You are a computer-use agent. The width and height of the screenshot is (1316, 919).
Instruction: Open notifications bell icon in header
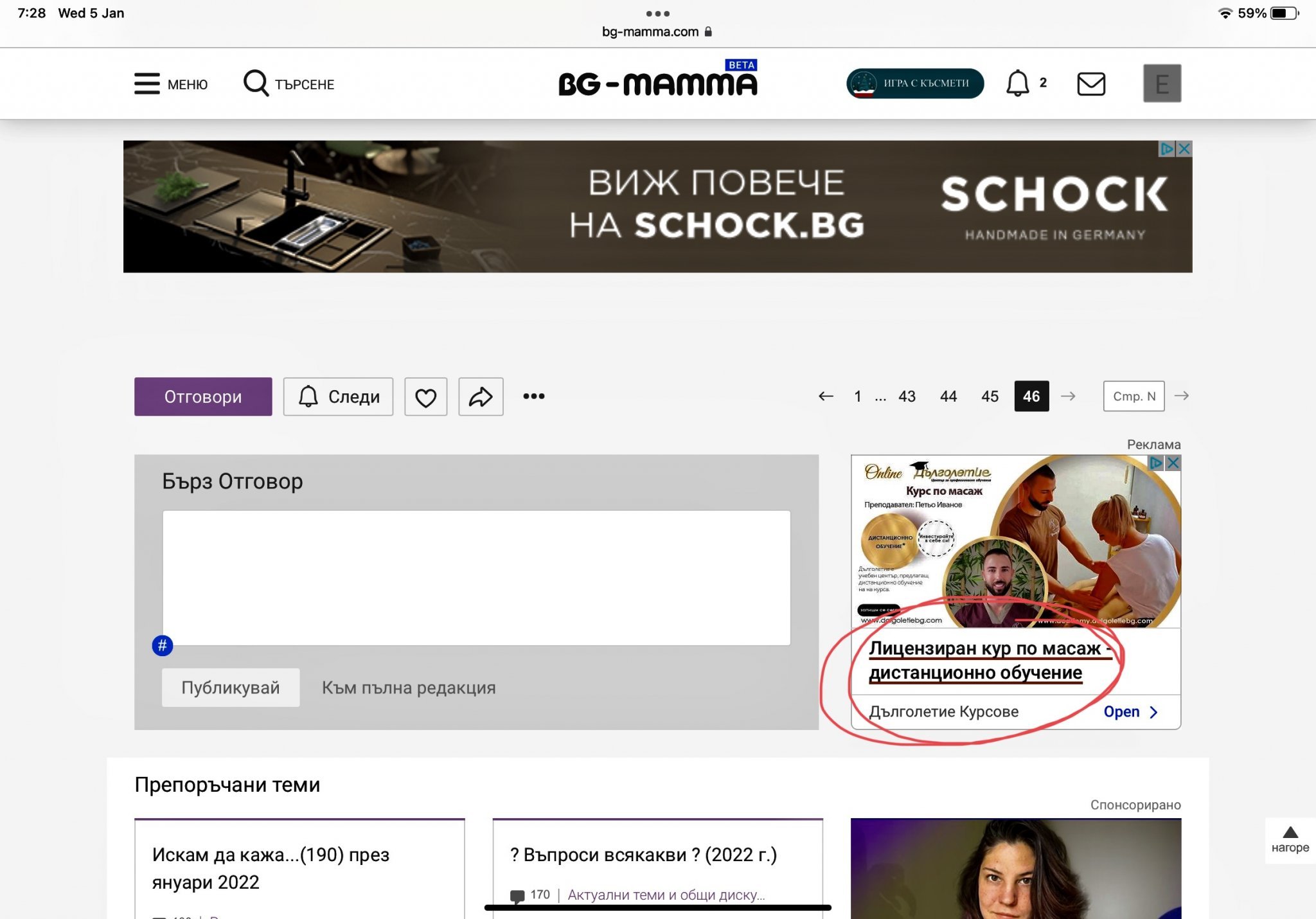(x=1017, y=84)
